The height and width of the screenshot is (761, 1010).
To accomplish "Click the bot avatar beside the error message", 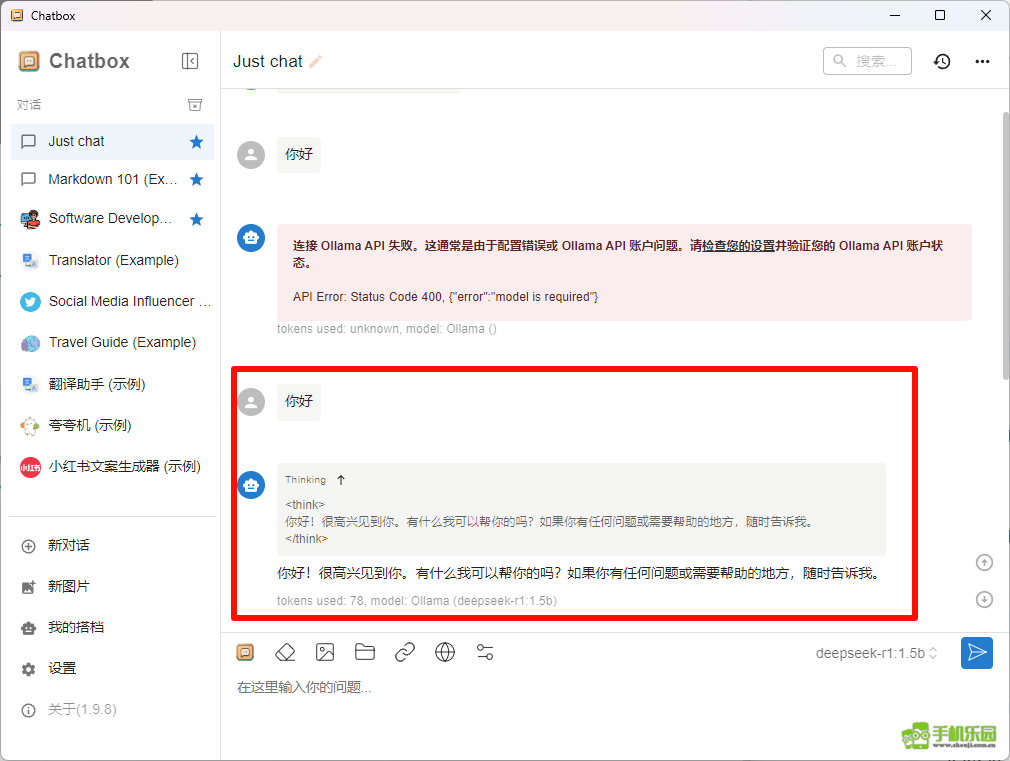I will pyautogui.click(x=251, y=238).
